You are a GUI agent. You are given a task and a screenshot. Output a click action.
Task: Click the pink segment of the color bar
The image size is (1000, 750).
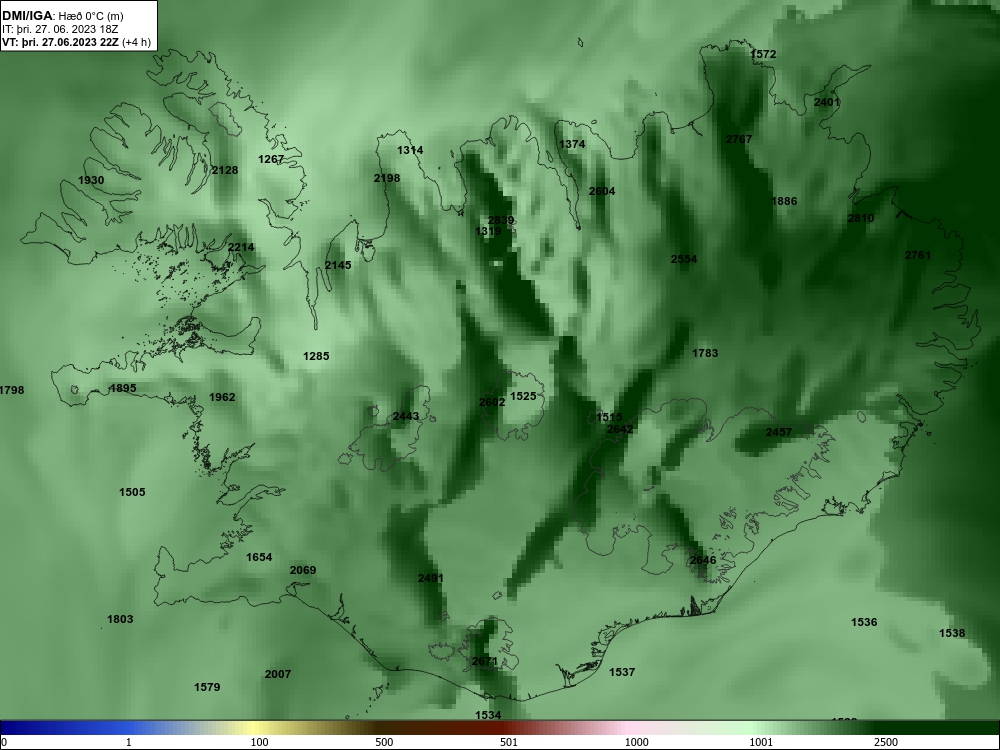628,728
